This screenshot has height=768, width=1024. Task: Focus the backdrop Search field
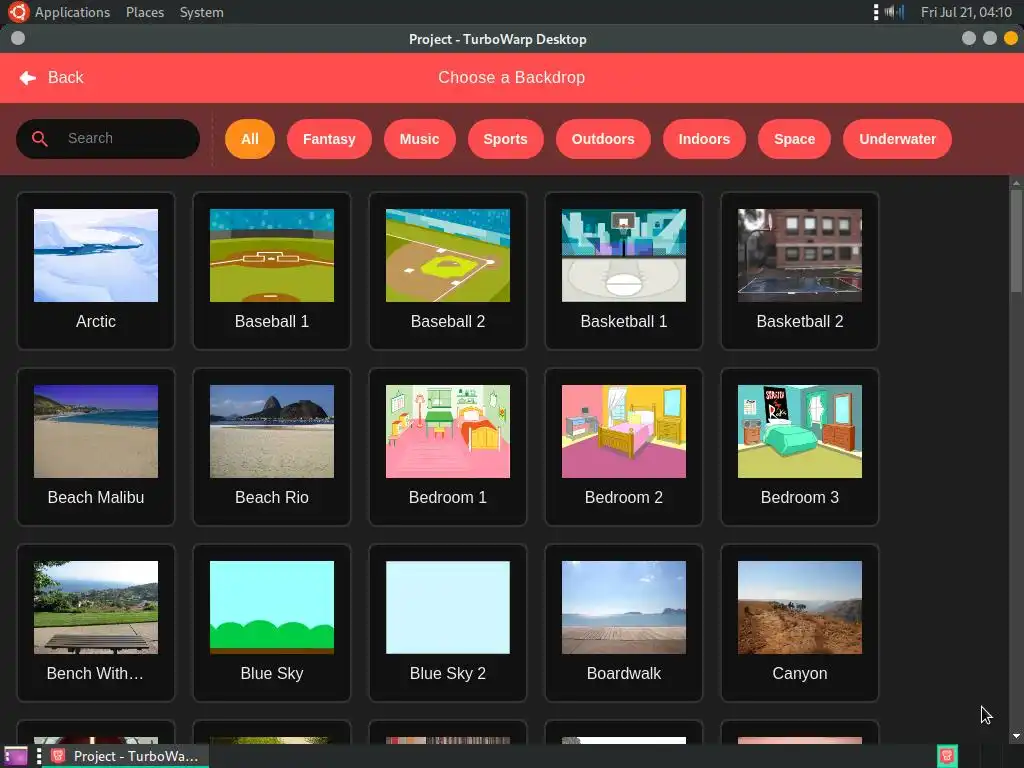pyautogui.click(x=108, y=138)
